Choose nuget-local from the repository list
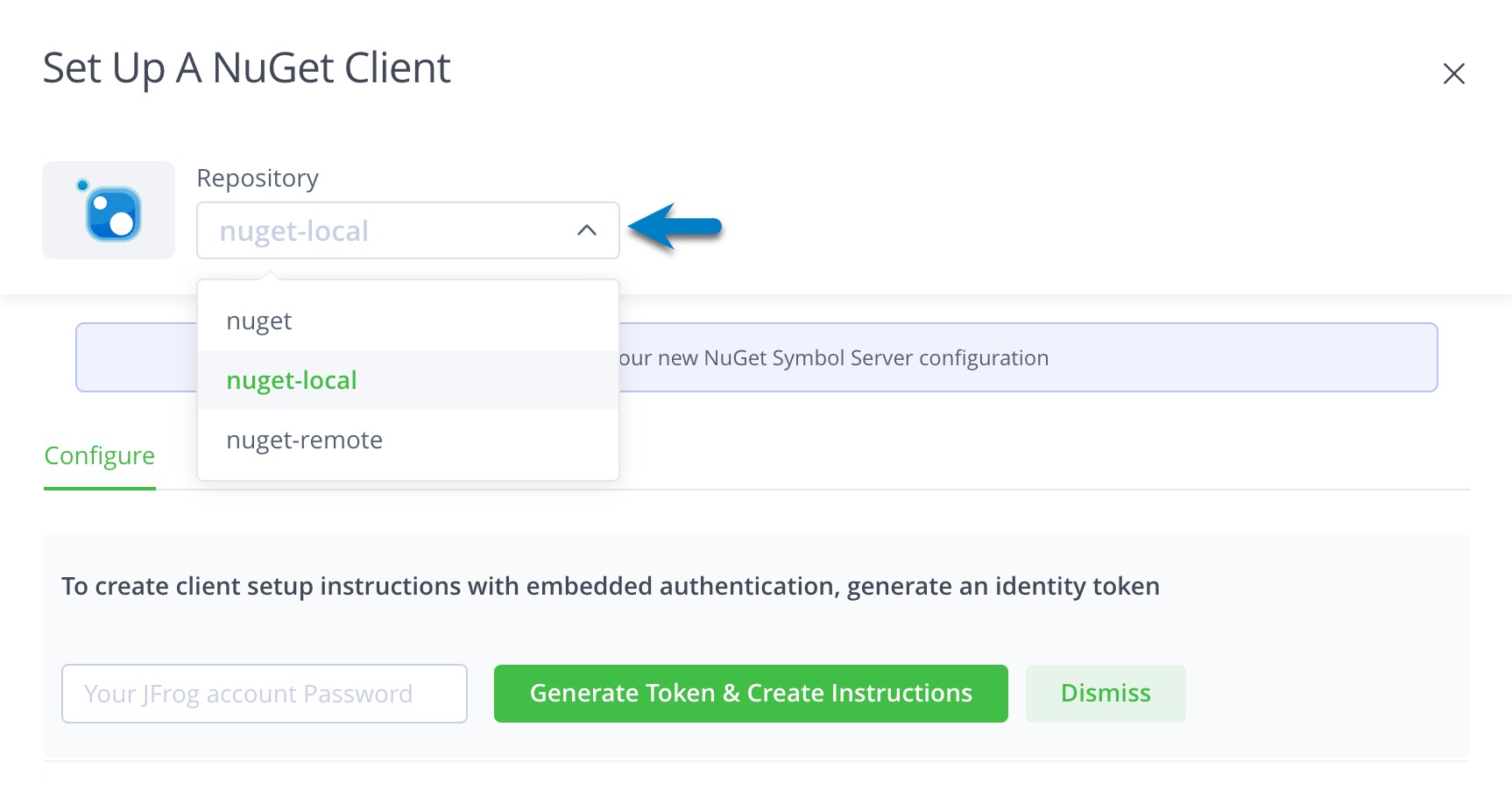Viewport: 1512px width, 797px height. coord(408,380)
